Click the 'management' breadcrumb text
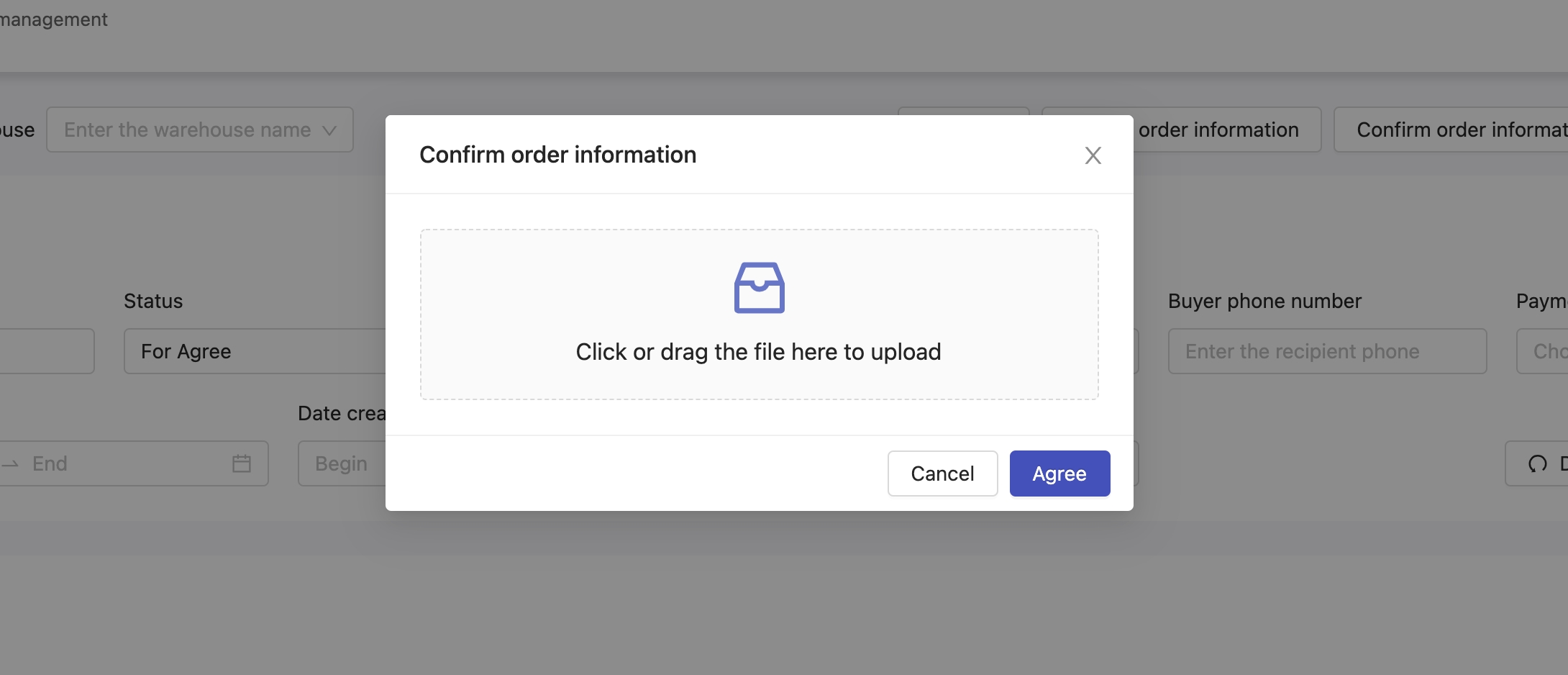 tap(53, 19)
